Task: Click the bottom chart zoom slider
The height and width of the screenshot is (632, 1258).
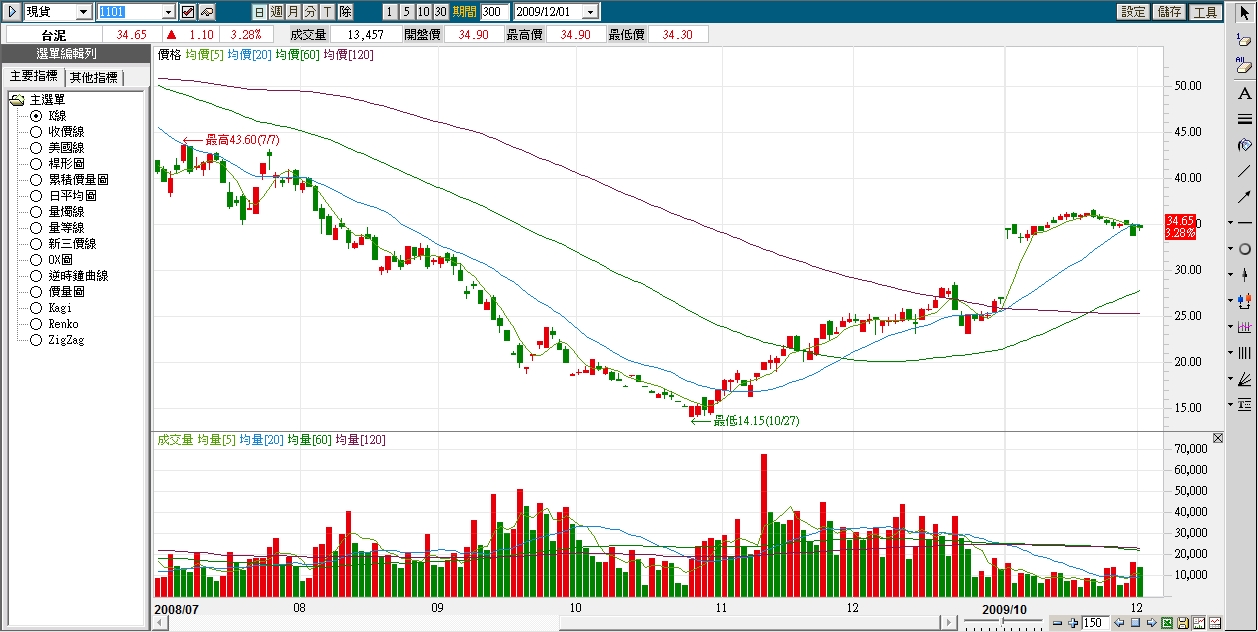Action: 1002,623
